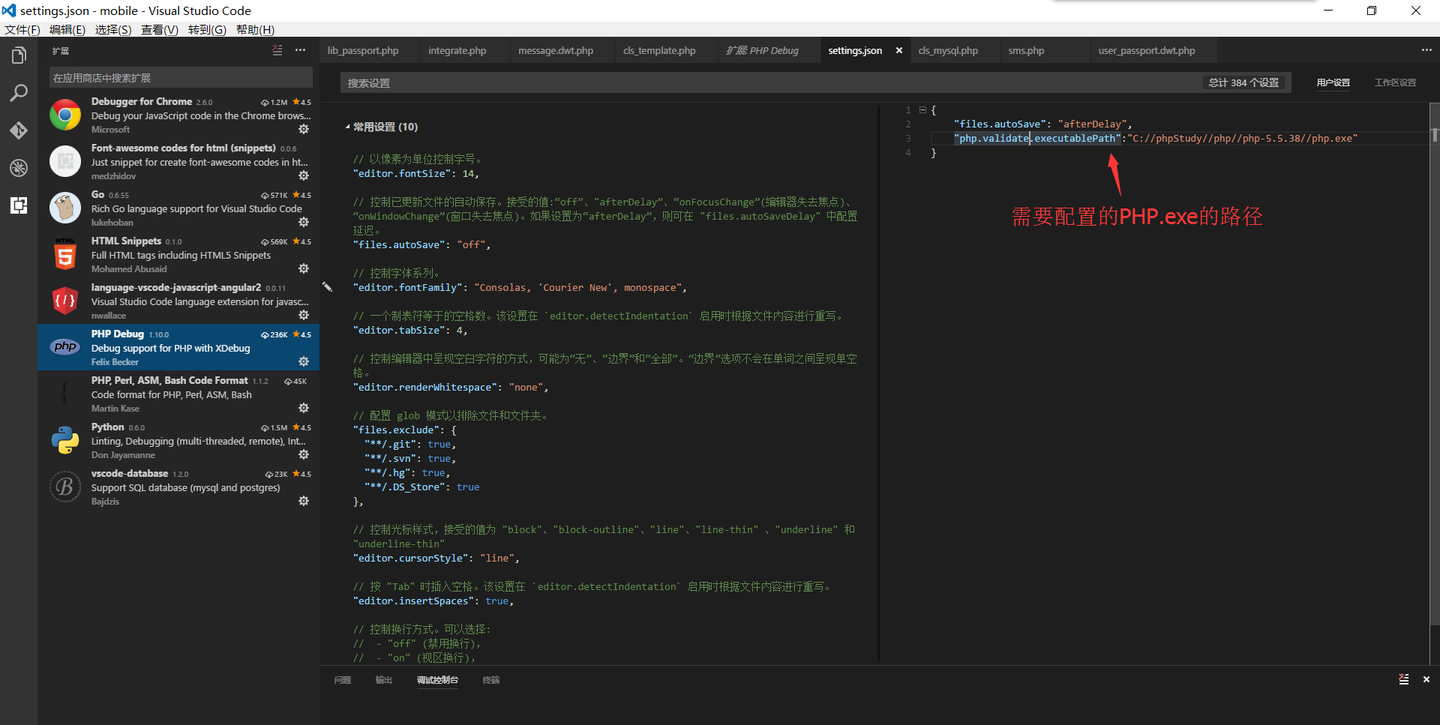Click the "files.autoSave": "off" default setting

[x=422, y=244]
